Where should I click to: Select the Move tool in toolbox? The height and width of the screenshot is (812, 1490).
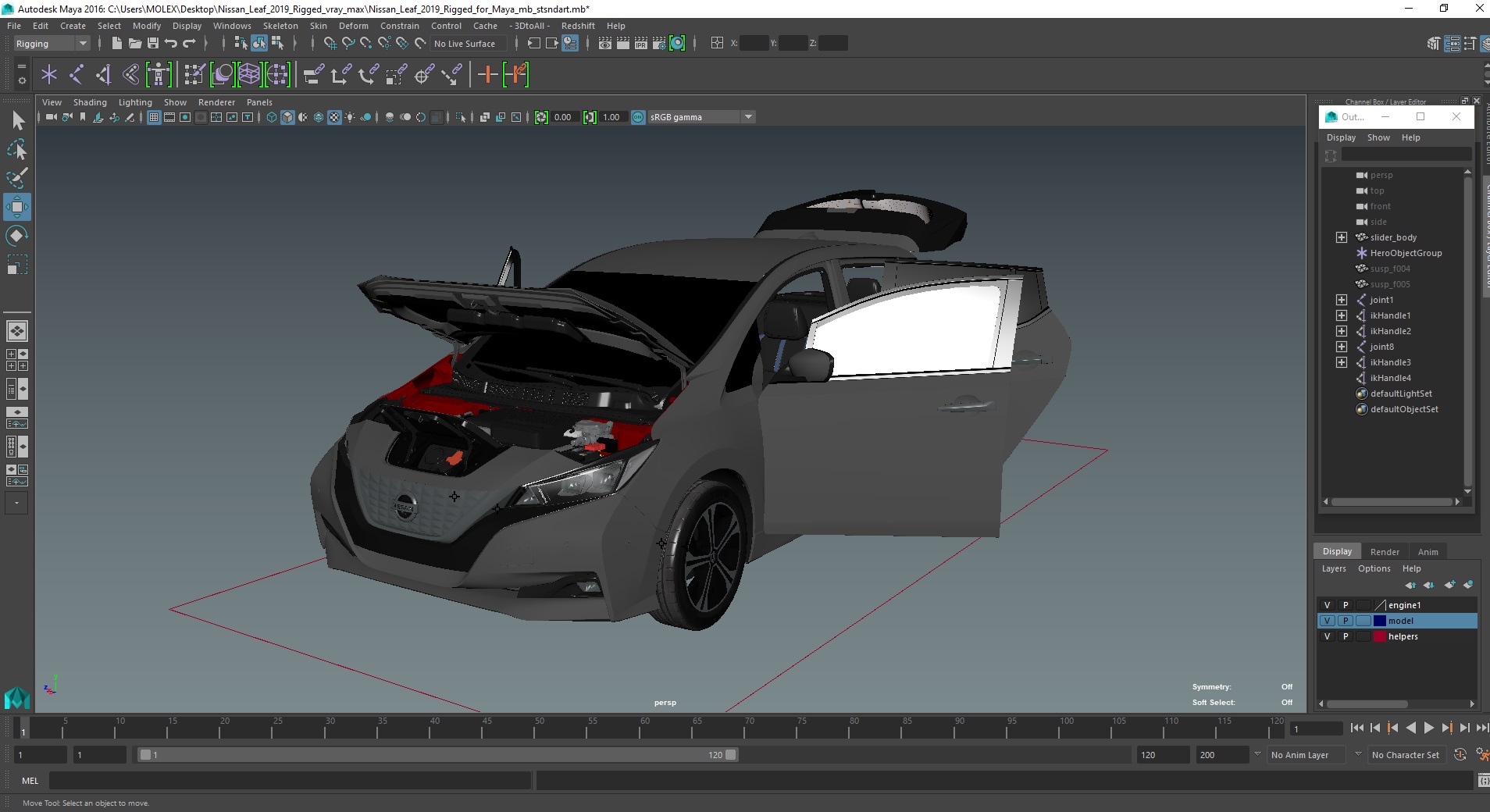pyautogui.click(x=17, y=207)
